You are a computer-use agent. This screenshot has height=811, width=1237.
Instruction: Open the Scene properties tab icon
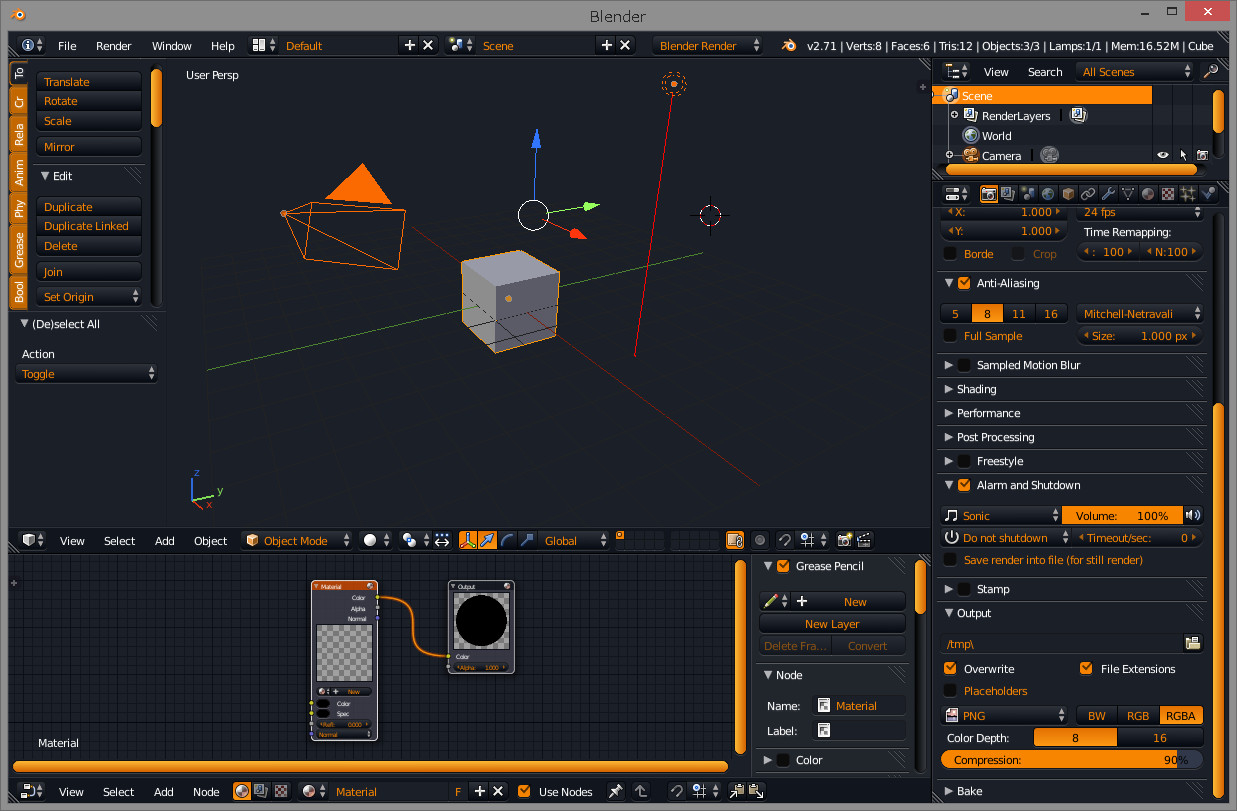tap(1028, 194)
